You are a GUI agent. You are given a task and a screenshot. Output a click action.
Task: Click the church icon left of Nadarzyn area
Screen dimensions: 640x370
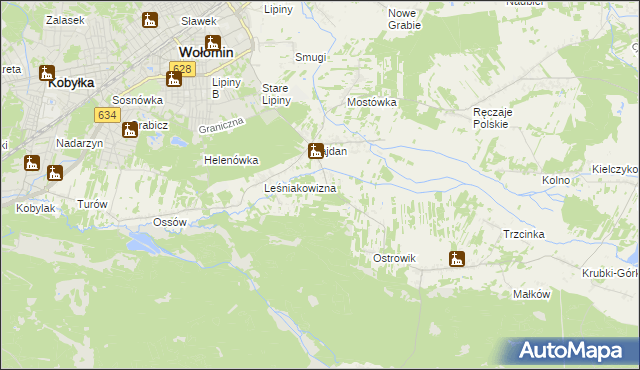coord(32,163)
